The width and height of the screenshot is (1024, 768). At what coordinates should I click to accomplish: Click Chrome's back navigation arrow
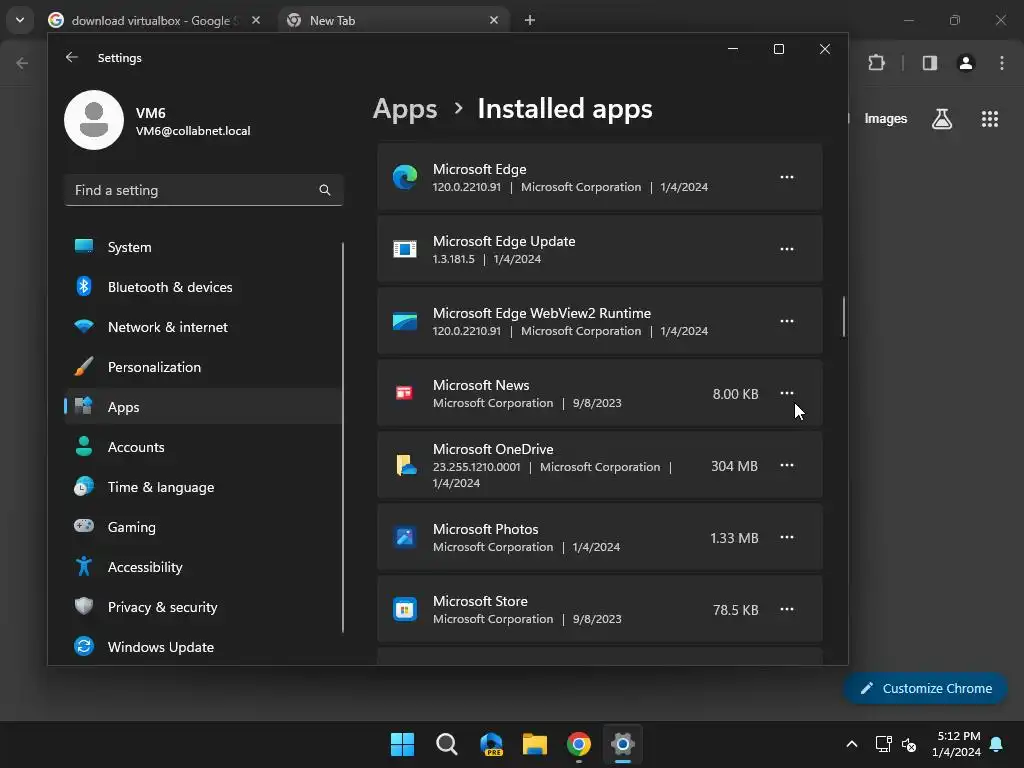(22, 63)
